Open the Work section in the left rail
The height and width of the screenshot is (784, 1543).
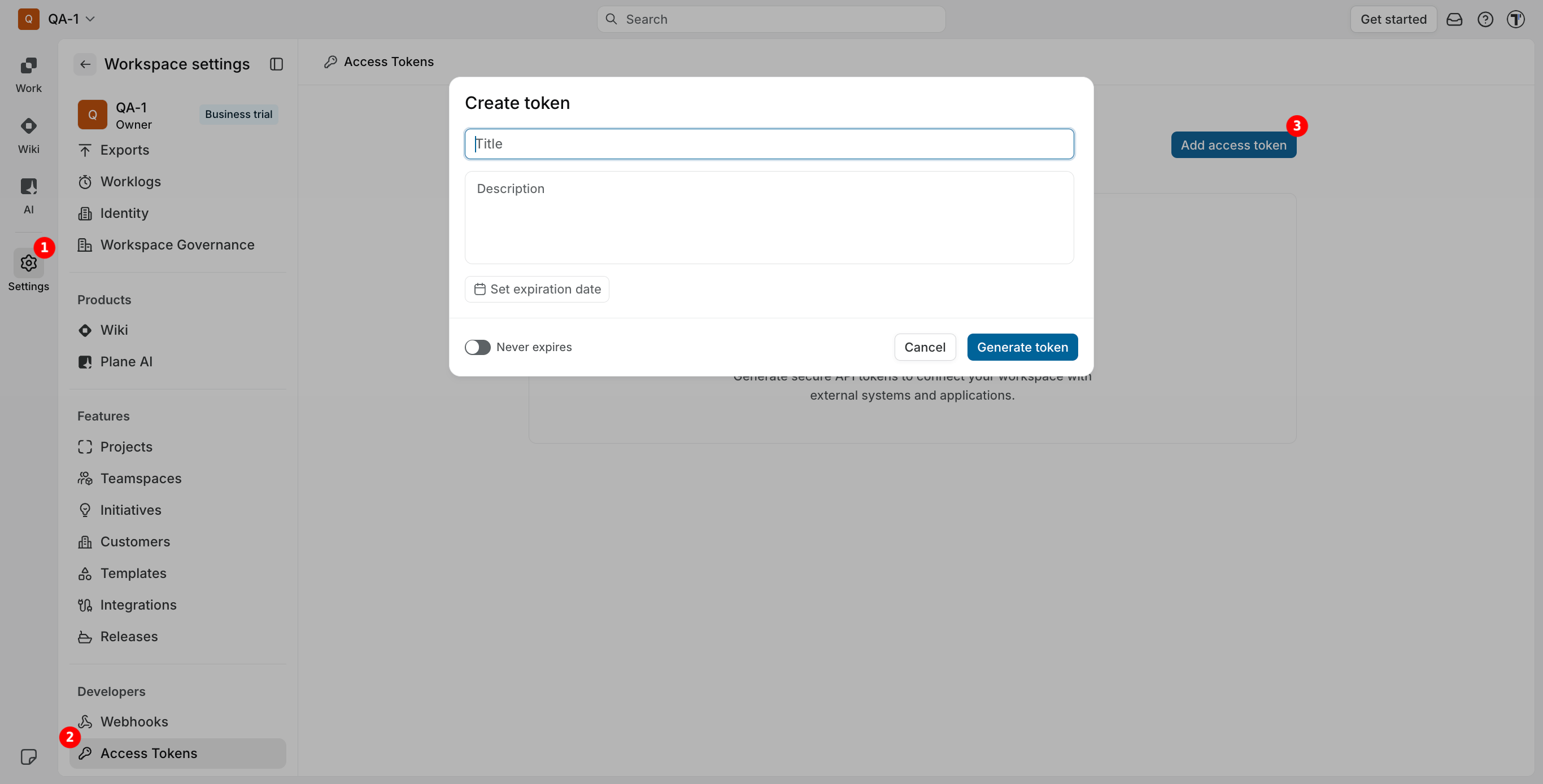[28, 75]
